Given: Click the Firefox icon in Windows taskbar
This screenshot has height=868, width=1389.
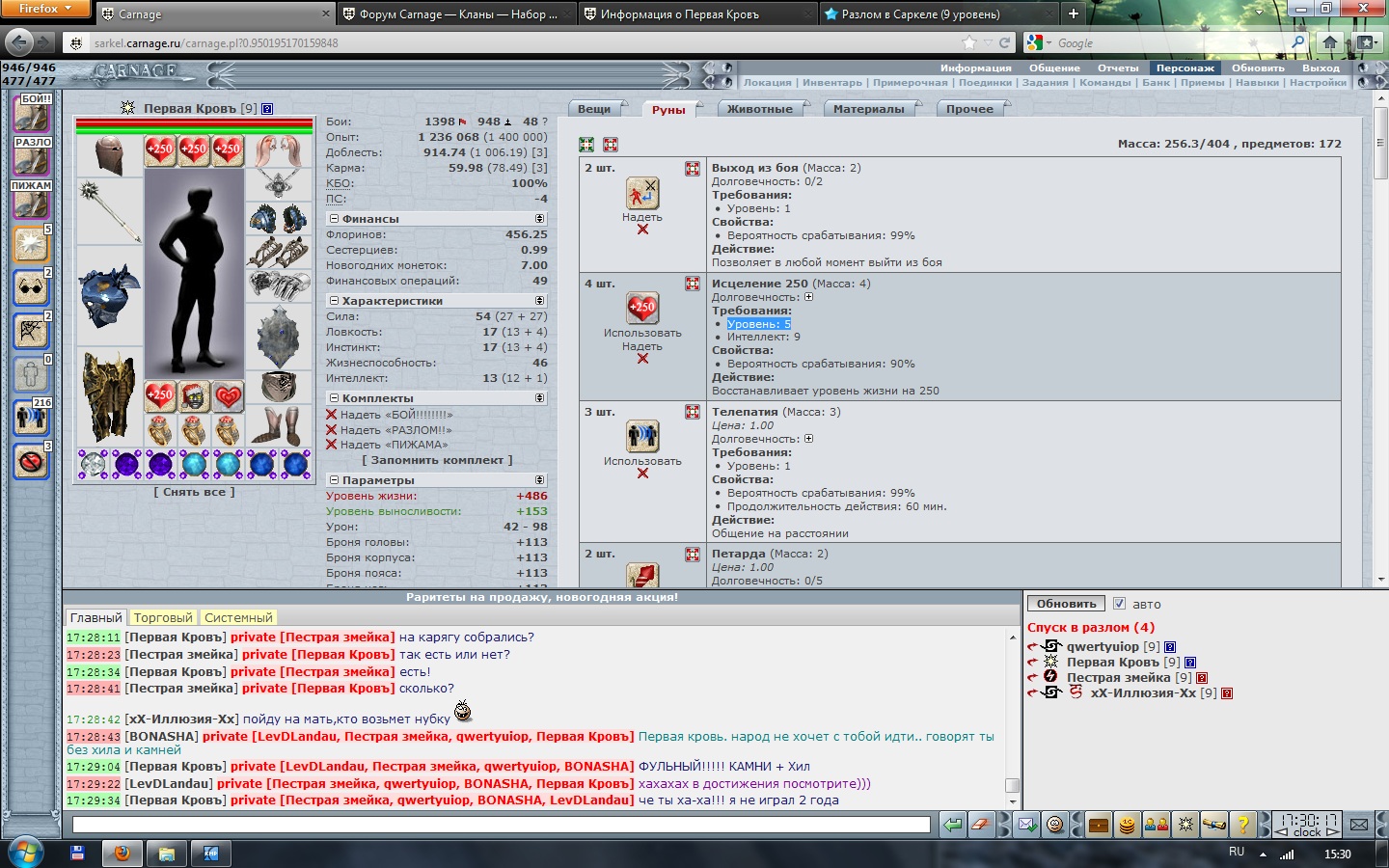Looking at the screenshot, I should [122, 854].
